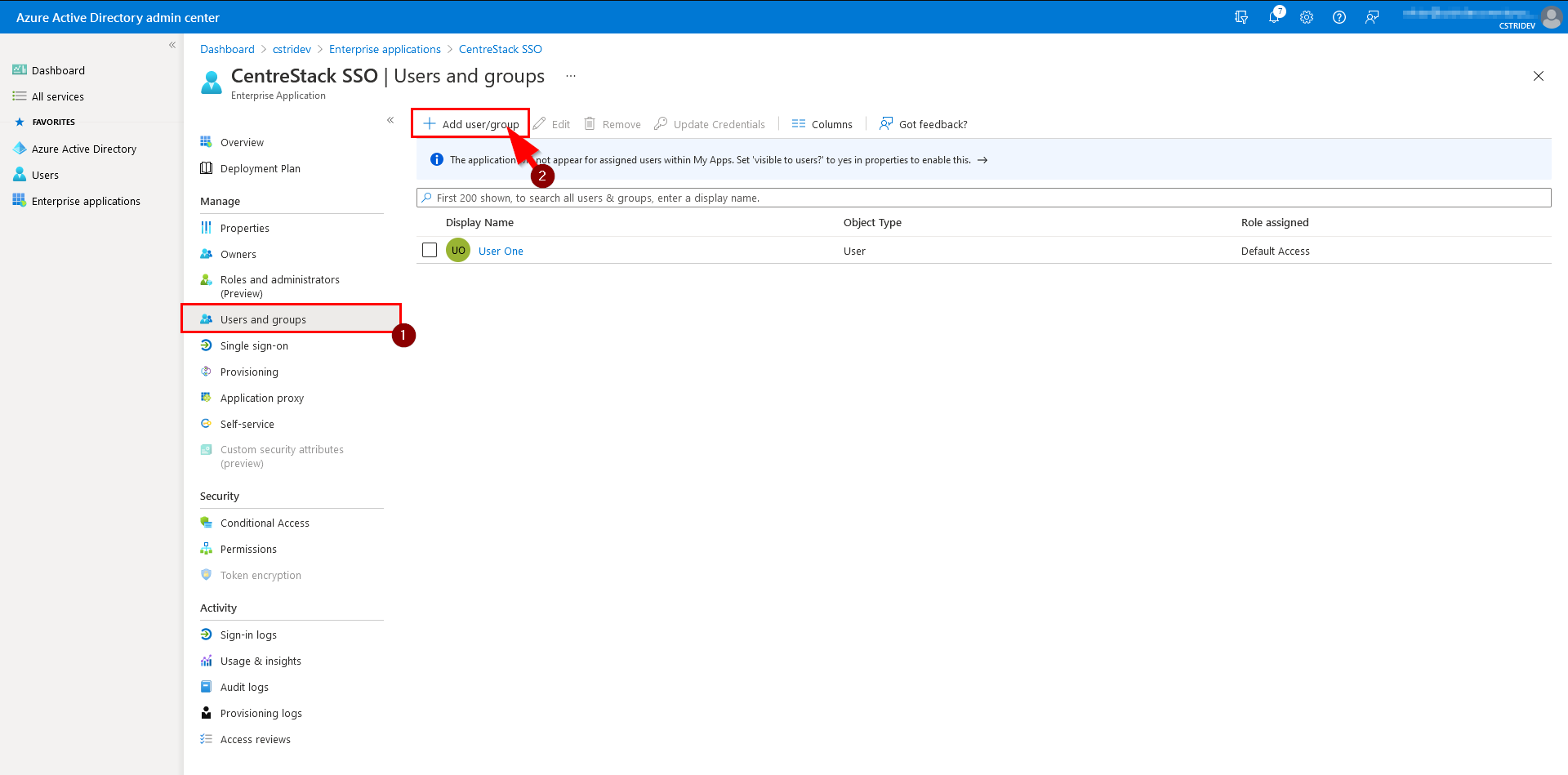Collapse the application resource menu
1568x775 pixels.
pos(390,120)
